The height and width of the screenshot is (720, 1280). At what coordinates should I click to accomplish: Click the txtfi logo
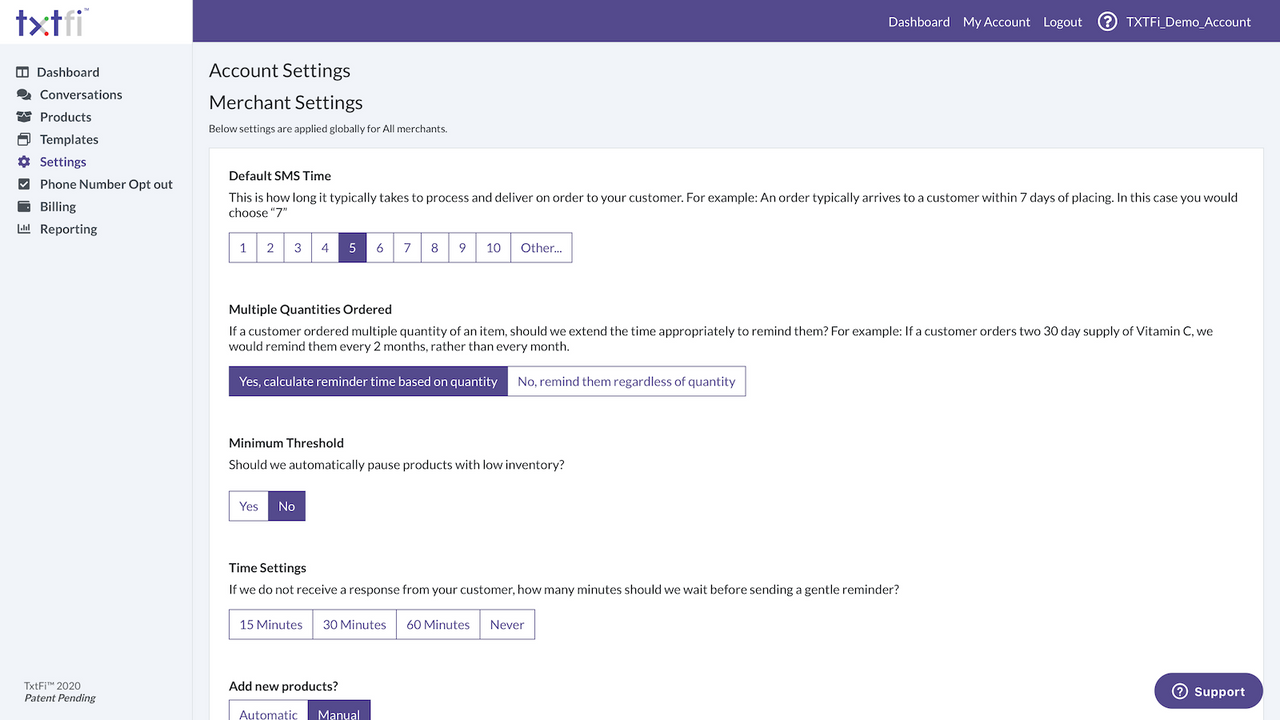point(48,21)
